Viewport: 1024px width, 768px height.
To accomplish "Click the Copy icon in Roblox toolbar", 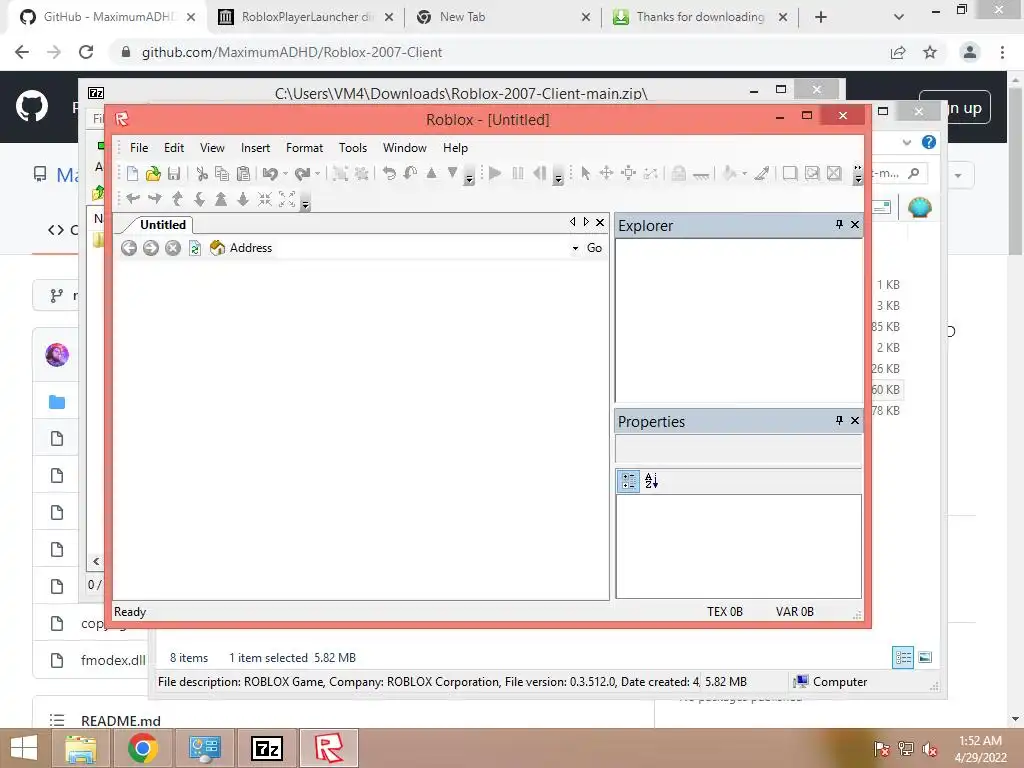I will [222, 173].
